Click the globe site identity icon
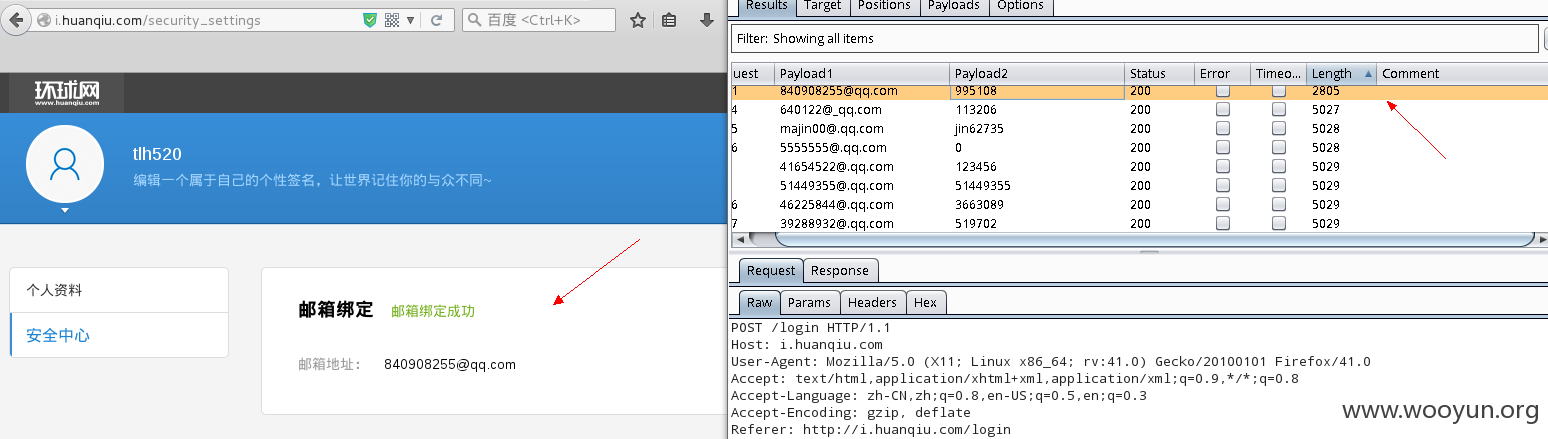This screenshot has height=439, width=1548. (44, 20)
